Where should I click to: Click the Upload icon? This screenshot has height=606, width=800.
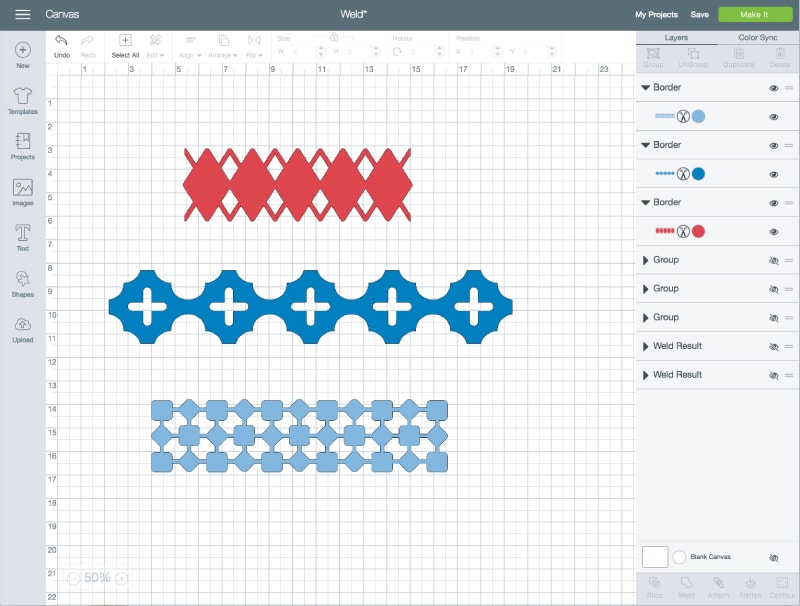pos(22,328)
